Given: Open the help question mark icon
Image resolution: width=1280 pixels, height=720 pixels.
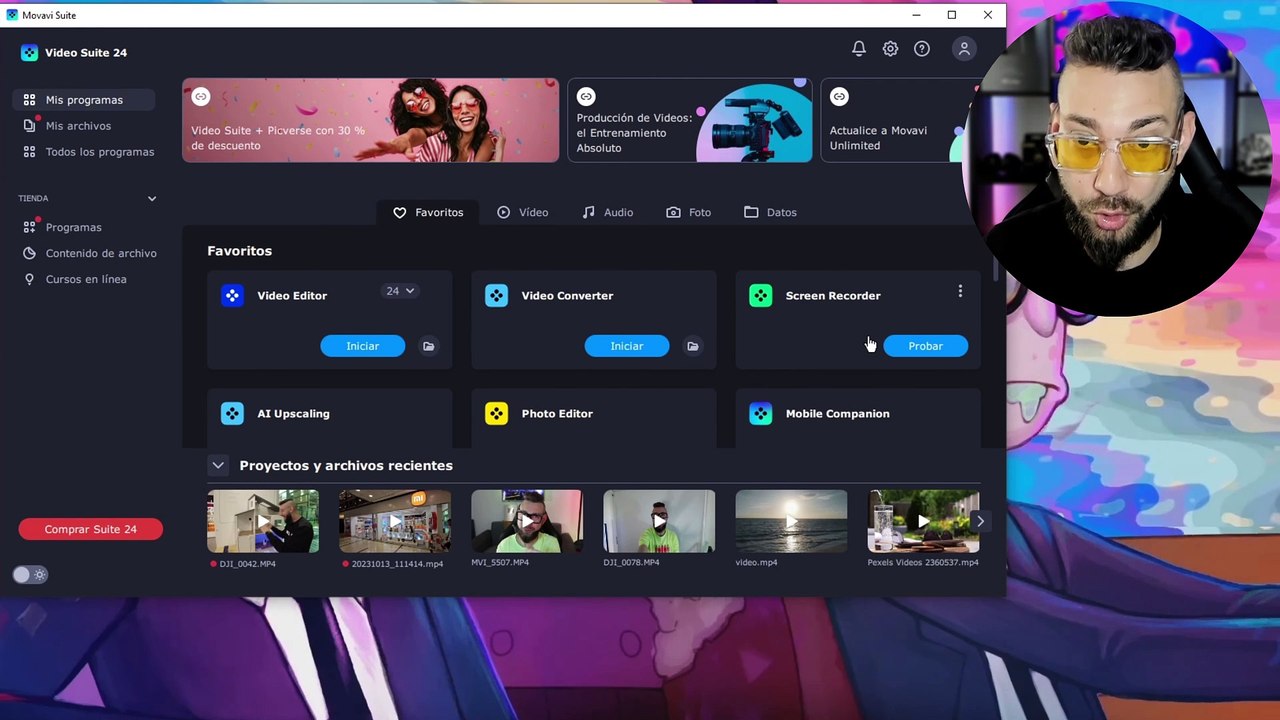Looking at the screenshot, I should [922, 49].
